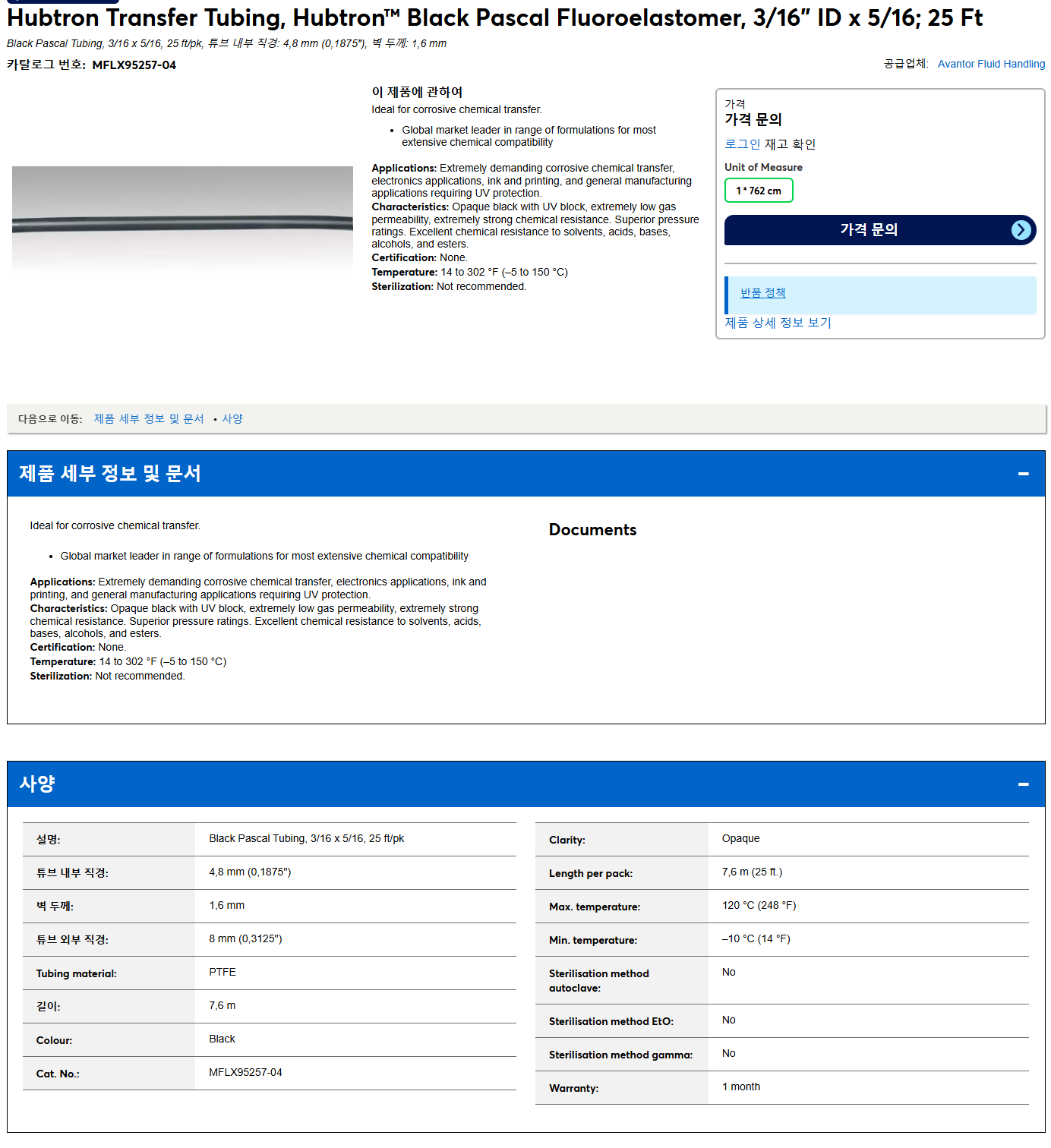Collapse the 제품 세부 정보 및 문서 section
Screen dimensions: 1051x1148
coord(1023,474)
